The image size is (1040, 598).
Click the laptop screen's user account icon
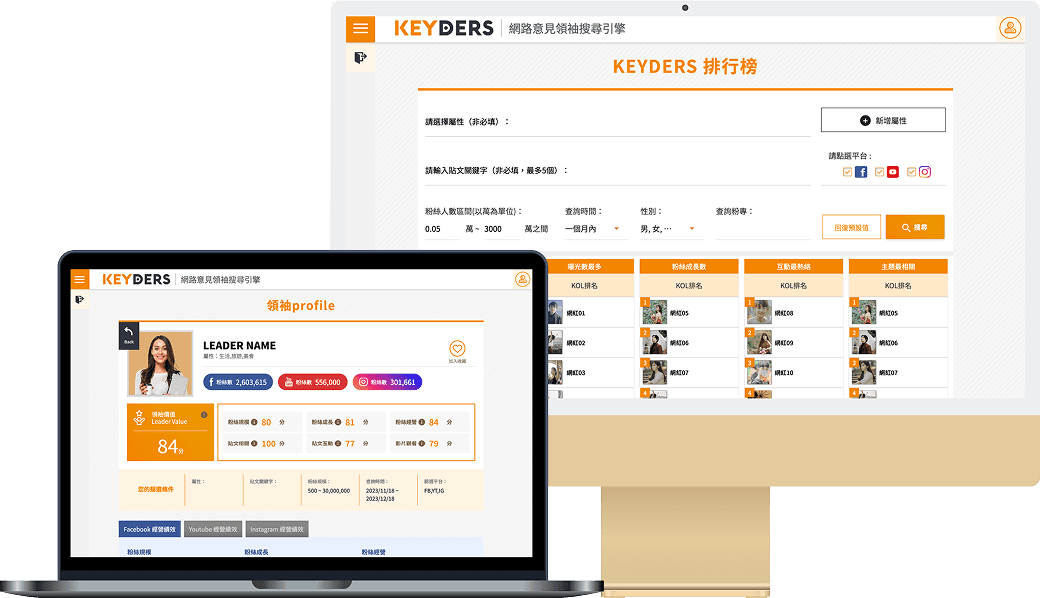(x=522, y=279)
